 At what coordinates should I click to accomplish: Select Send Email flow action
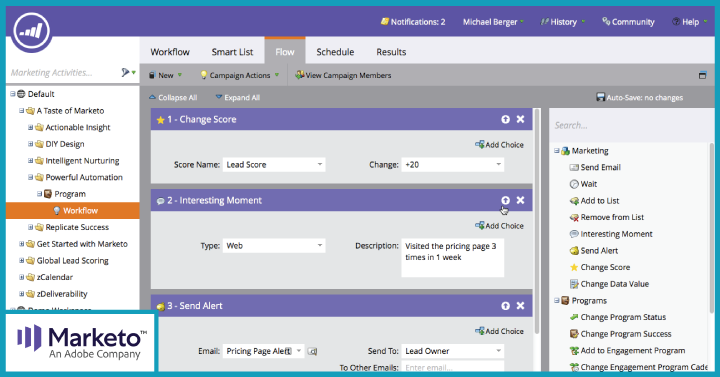[x=595, y=168]
